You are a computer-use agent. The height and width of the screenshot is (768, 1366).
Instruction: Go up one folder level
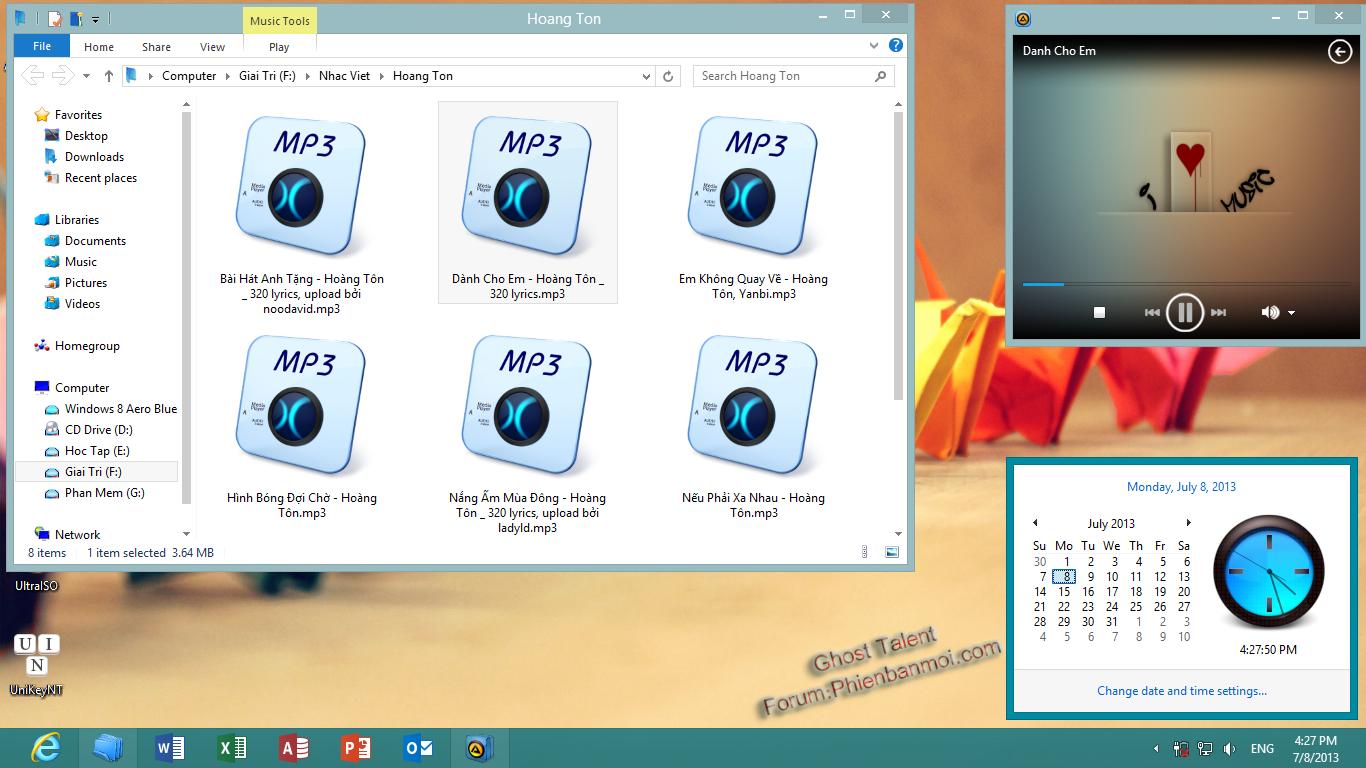coord(109,76)
